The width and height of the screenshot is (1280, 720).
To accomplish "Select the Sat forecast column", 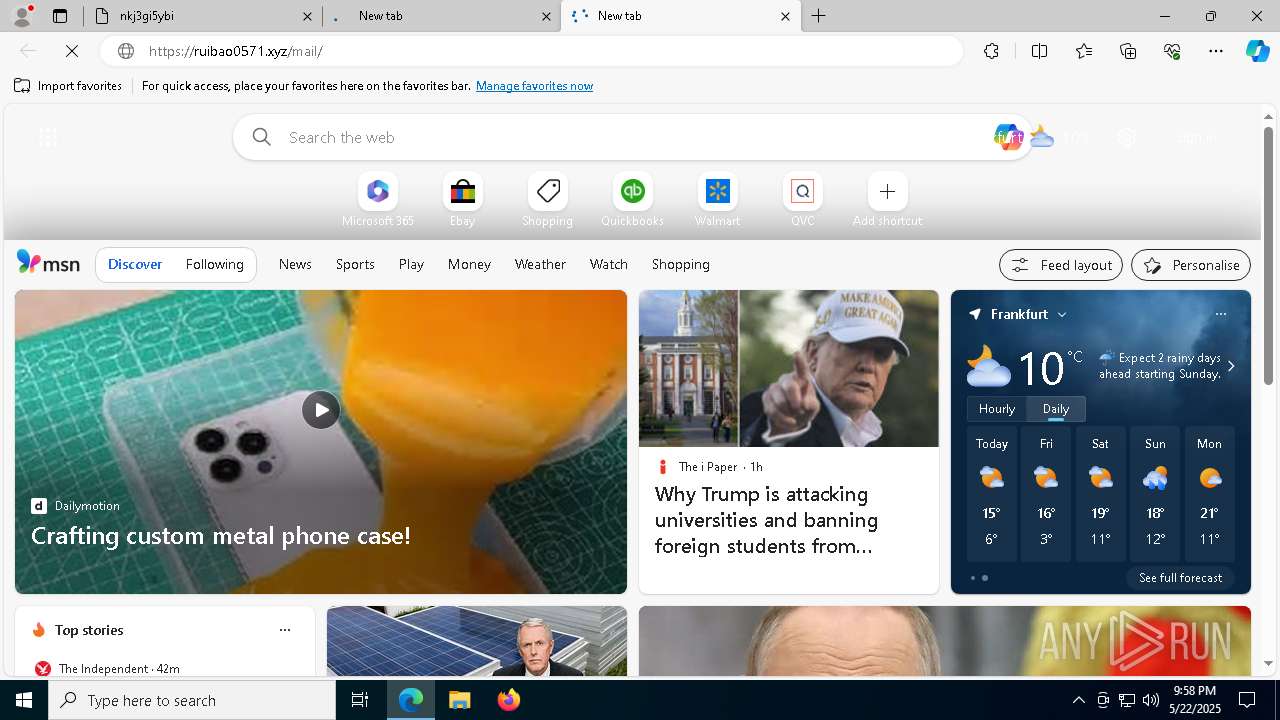I will click(x=1100, y=494).
